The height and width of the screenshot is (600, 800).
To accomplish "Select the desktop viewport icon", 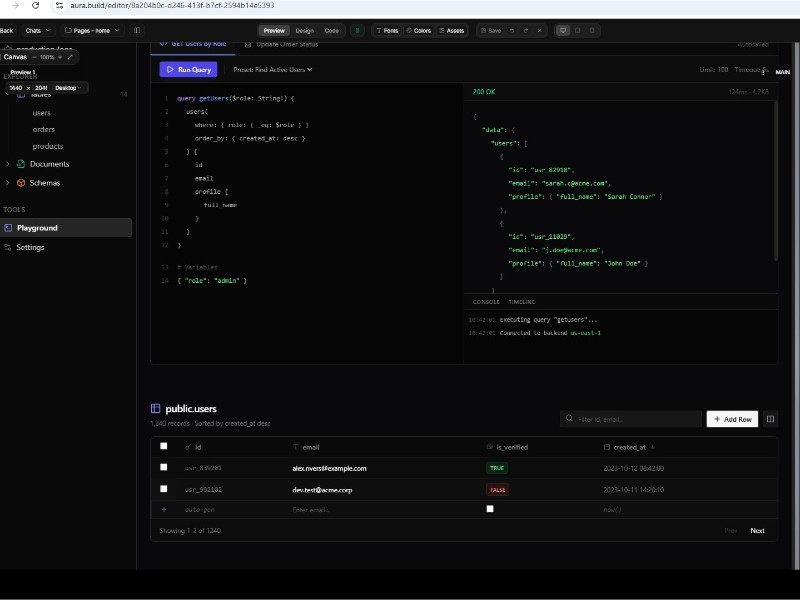I will (x=563, y=31).
